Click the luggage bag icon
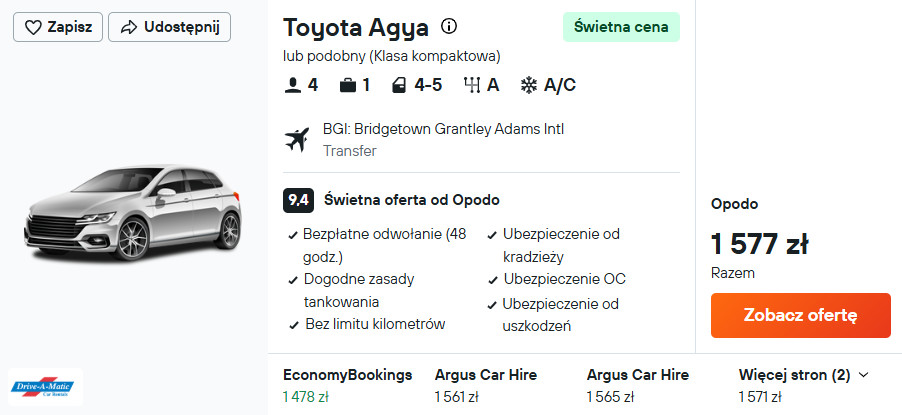The height and width of the screenshot is (415, 902). pyautogui.click(x=347, y=85)
